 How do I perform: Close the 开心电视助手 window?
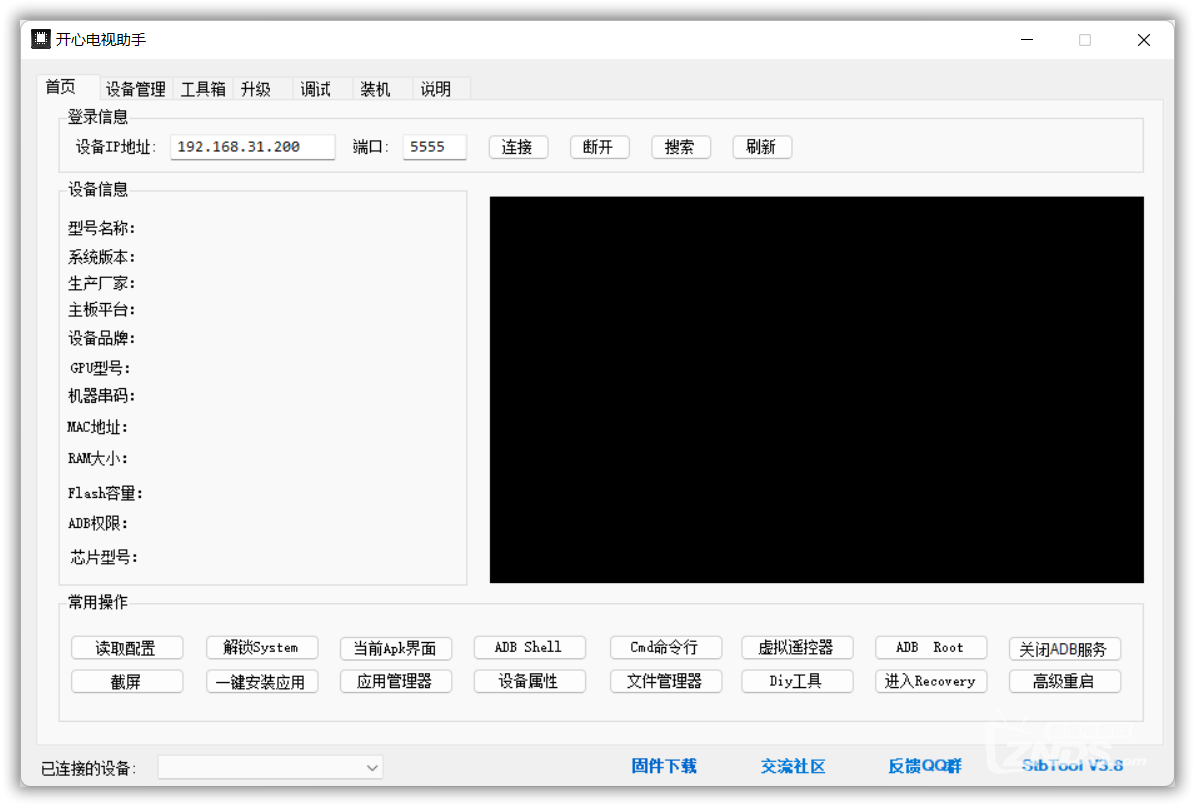(x=1143, y=40)
